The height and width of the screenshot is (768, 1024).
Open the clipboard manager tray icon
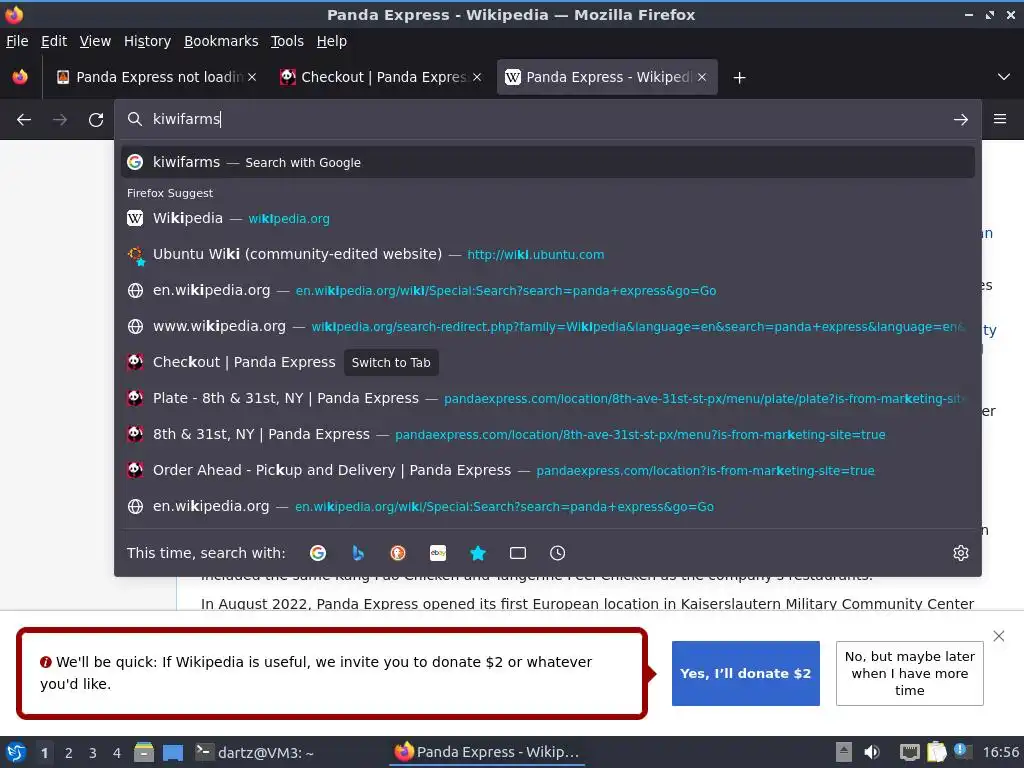(936, 752)
